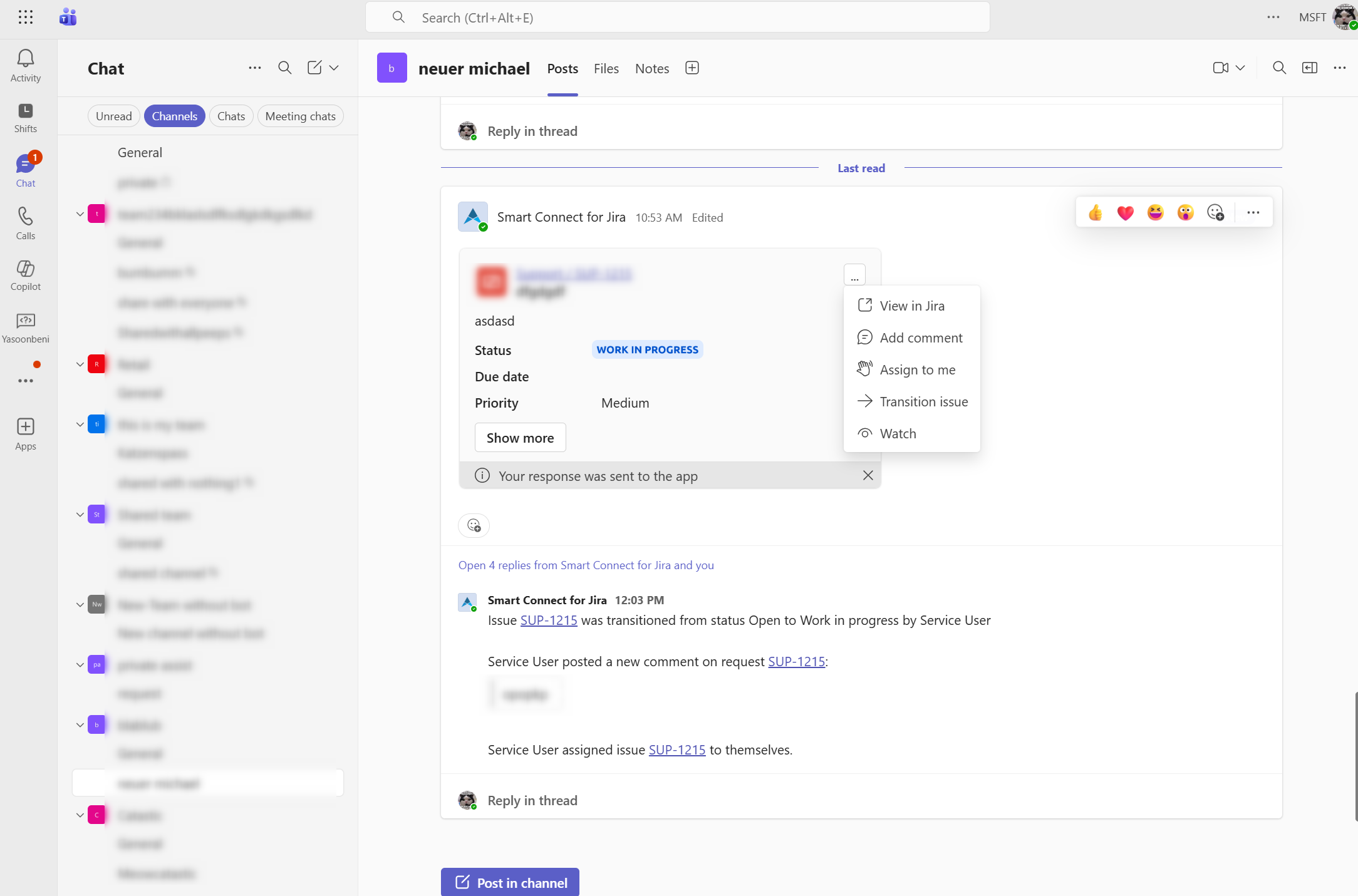Toggle the Meeting chats filter chip
Image resolution: width=1358 pixels, height=896 pixels.
pyautogui.click(x=300, y=116)
